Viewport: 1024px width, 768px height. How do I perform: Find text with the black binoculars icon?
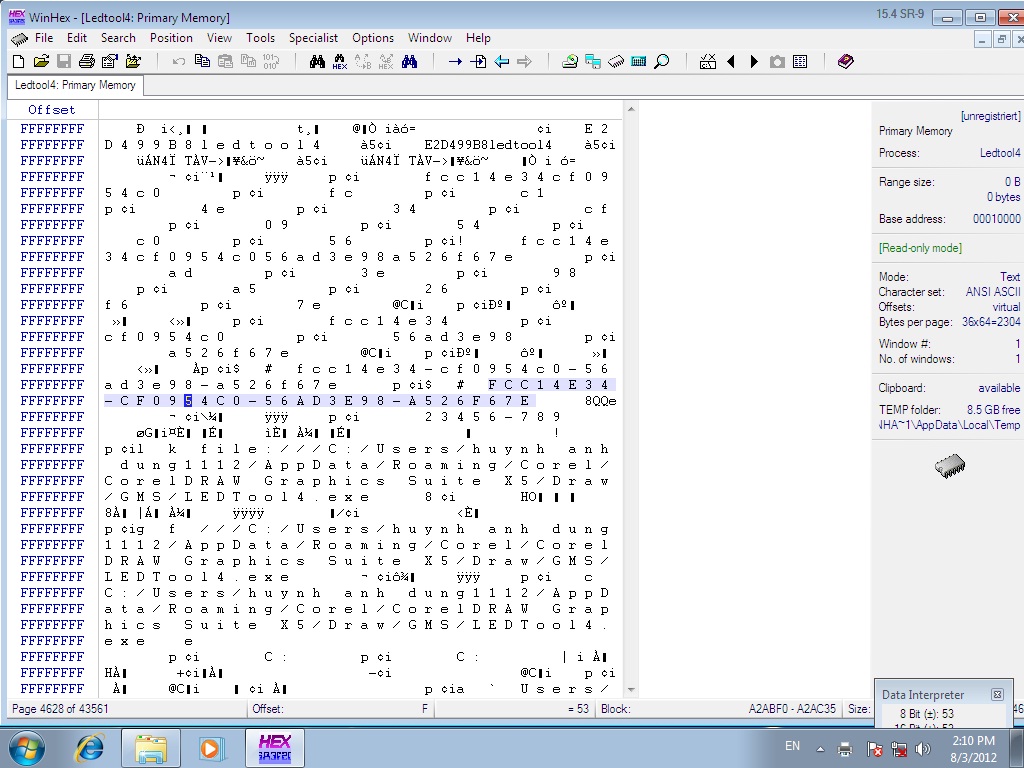[317, 61]
